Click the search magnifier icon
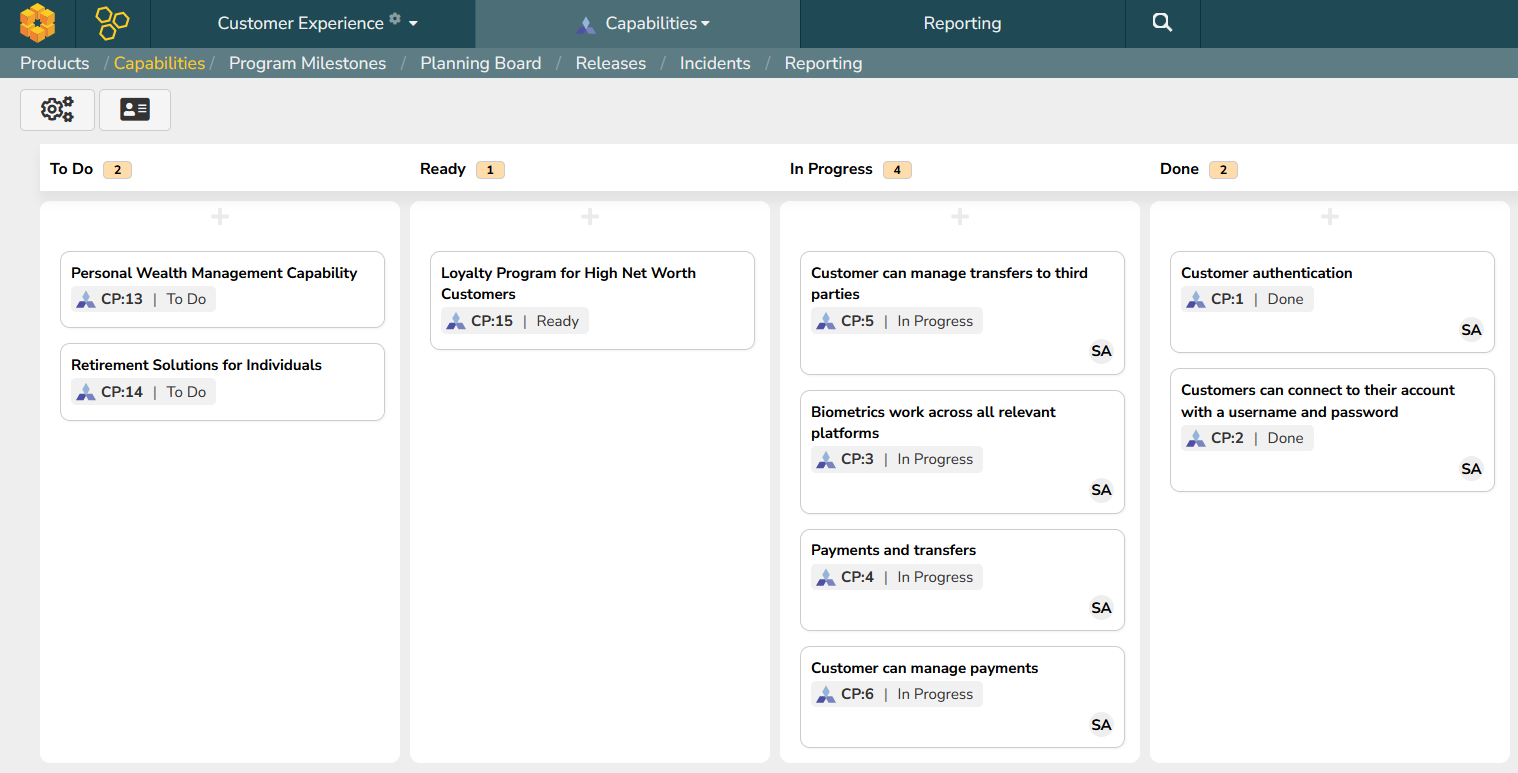The image size is (1518, 773). click(x=1162, y=23)
